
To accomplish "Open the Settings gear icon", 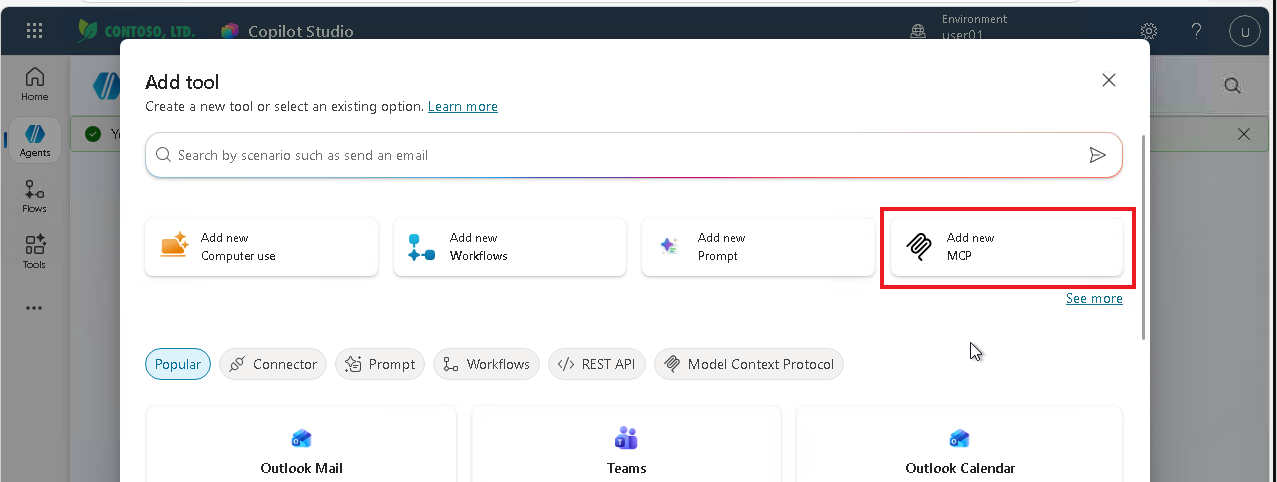I will pyautogui.click(x=1150, y=31).
